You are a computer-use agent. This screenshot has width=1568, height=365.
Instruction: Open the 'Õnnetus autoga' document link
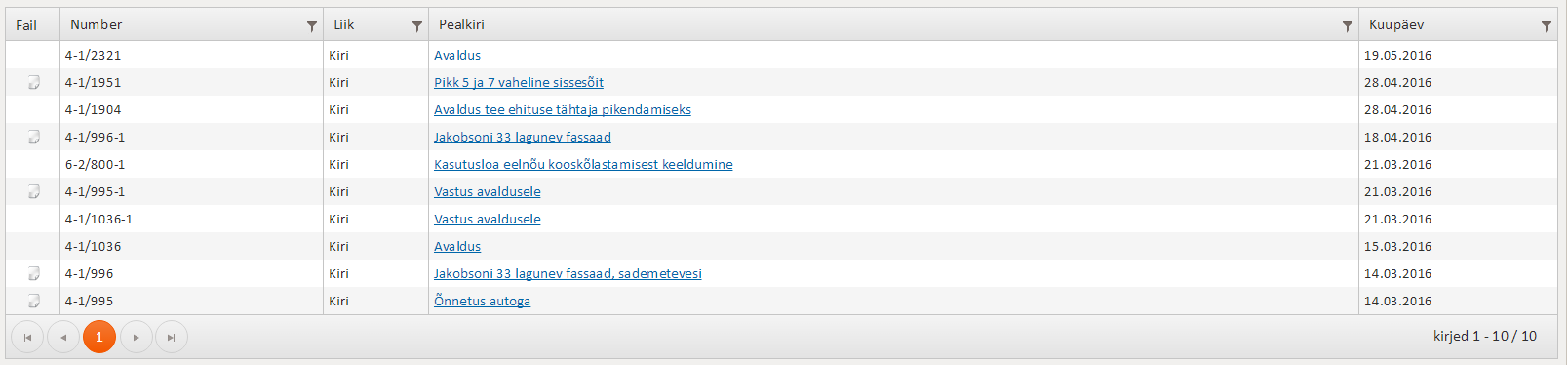(482, 301)
